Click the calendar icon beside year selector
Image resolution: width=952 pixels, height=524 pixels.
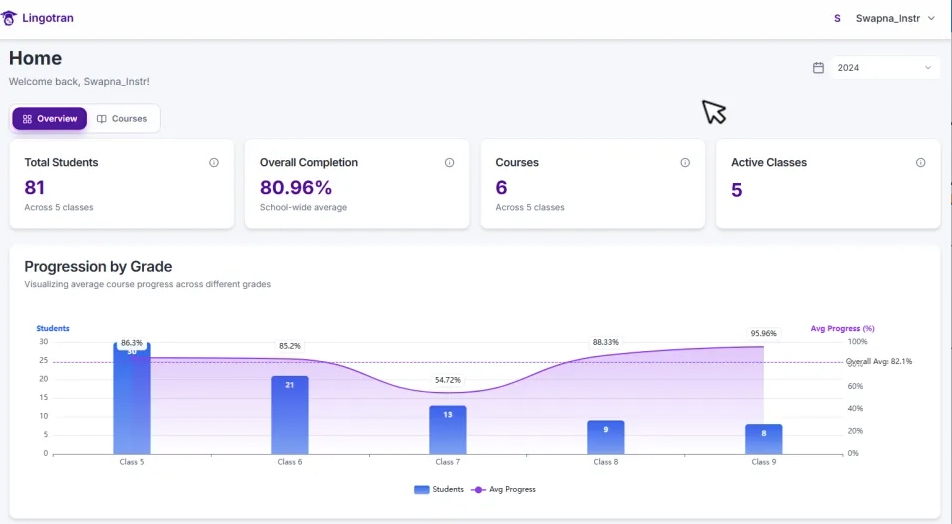[x=818, y=68]
